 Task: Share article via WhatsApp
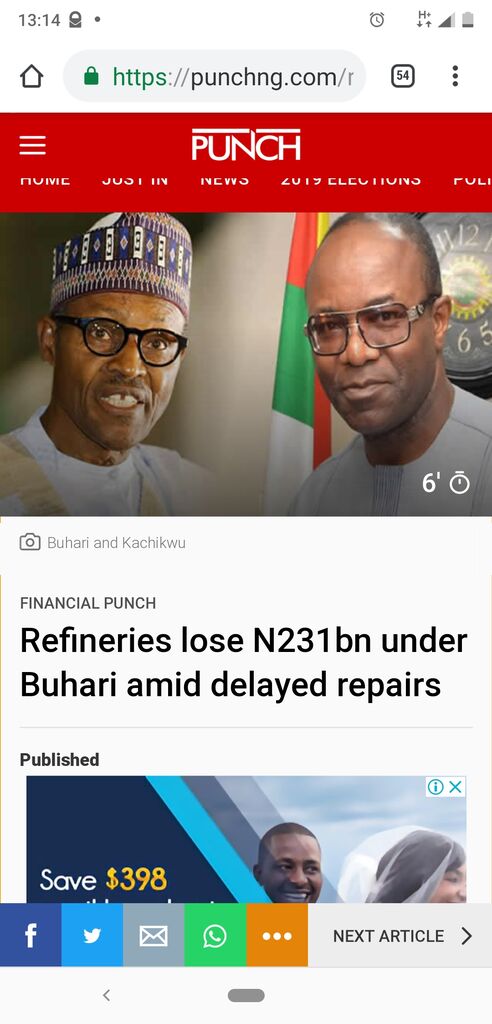coord(215,935)
